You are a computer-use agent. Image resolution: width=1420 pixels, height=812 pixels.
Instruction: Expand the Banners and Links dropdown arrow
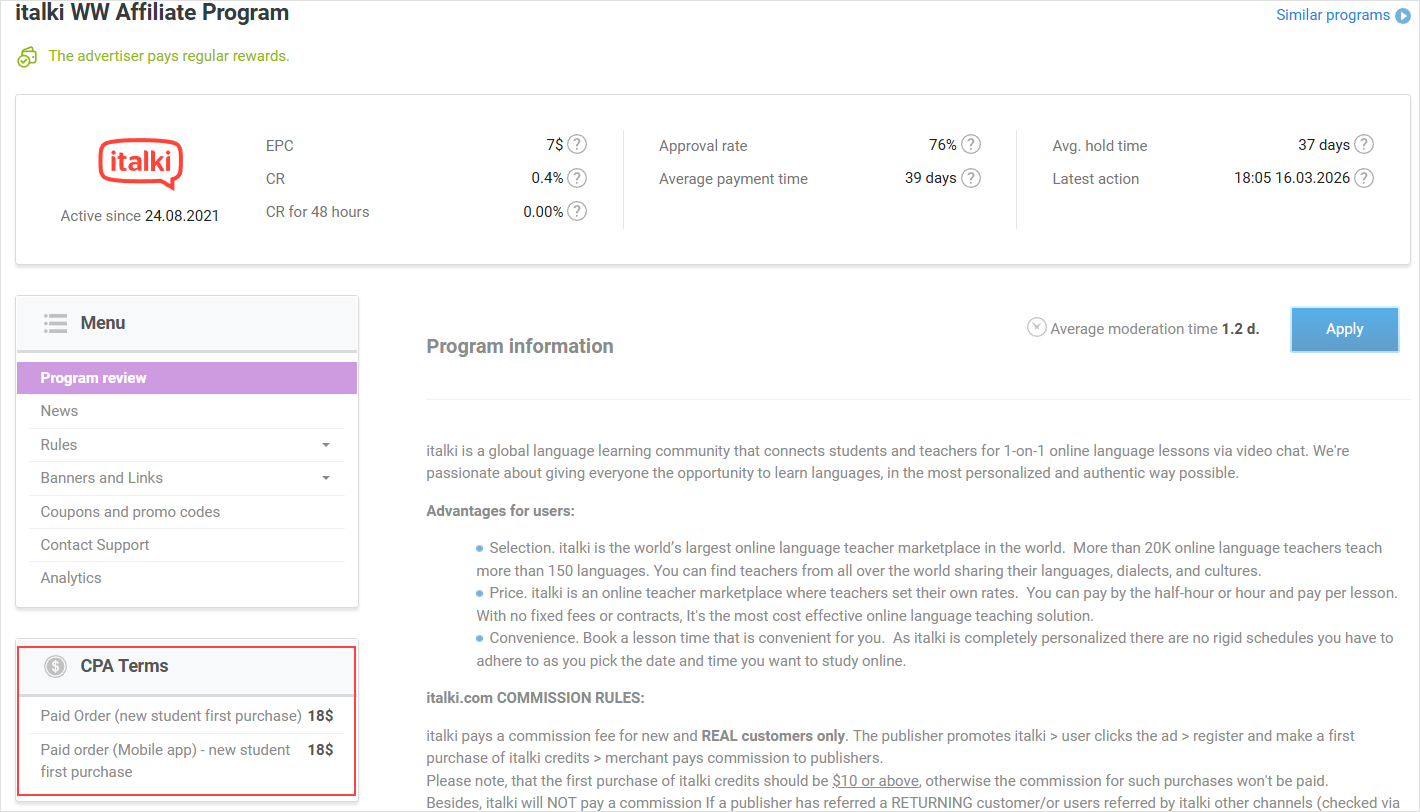pos(326,478)
